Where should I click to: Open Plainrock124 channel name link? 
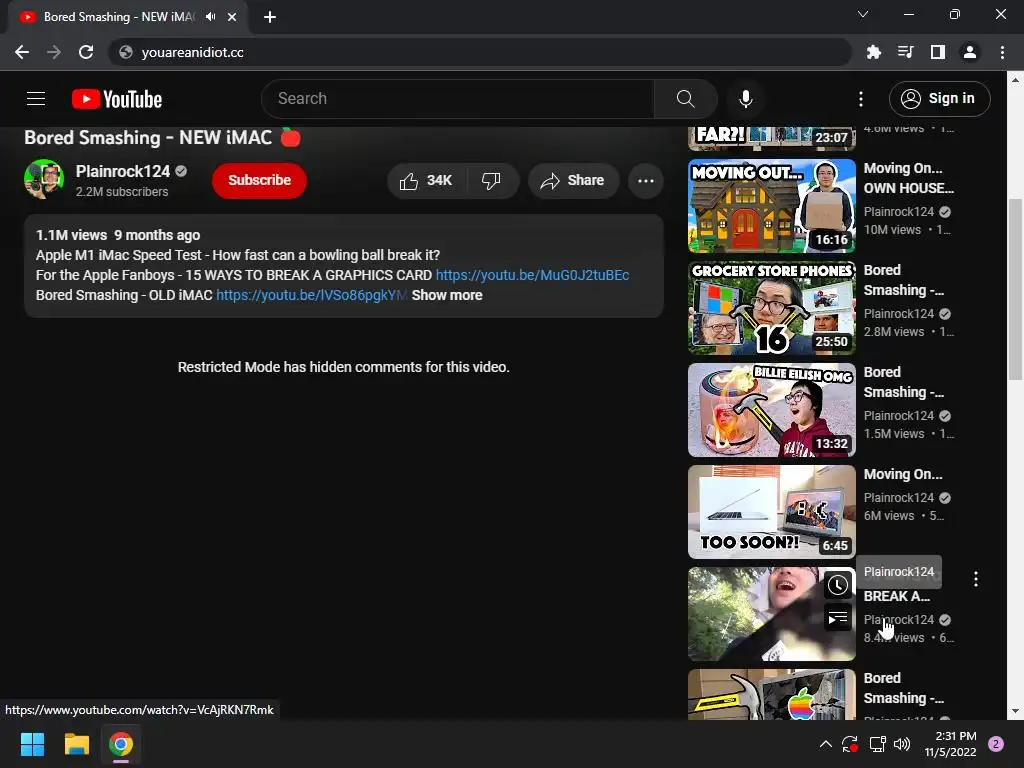pyautogui.click(x=123, y=171)
